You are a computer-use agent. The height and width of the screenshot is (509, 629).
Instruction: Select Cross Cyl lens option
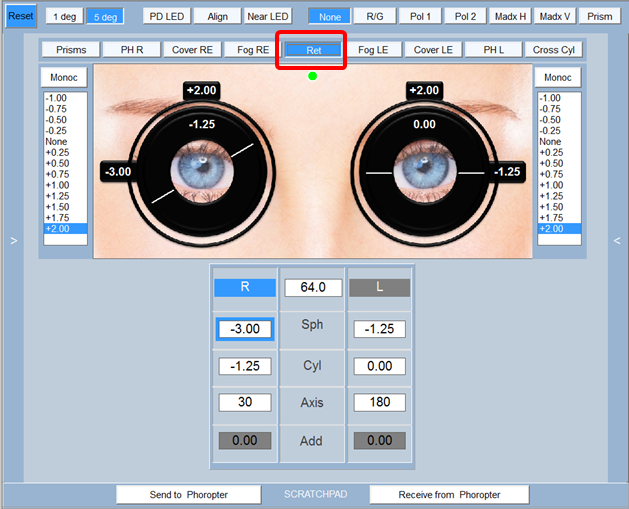point(553,50)
